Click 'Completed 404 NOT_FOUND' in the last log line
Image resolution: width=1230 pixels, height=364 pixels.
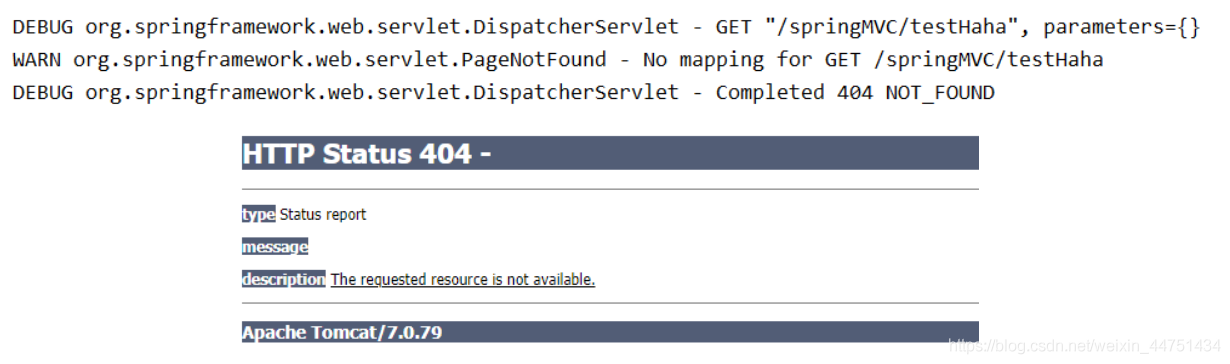[x=855, y=93]
